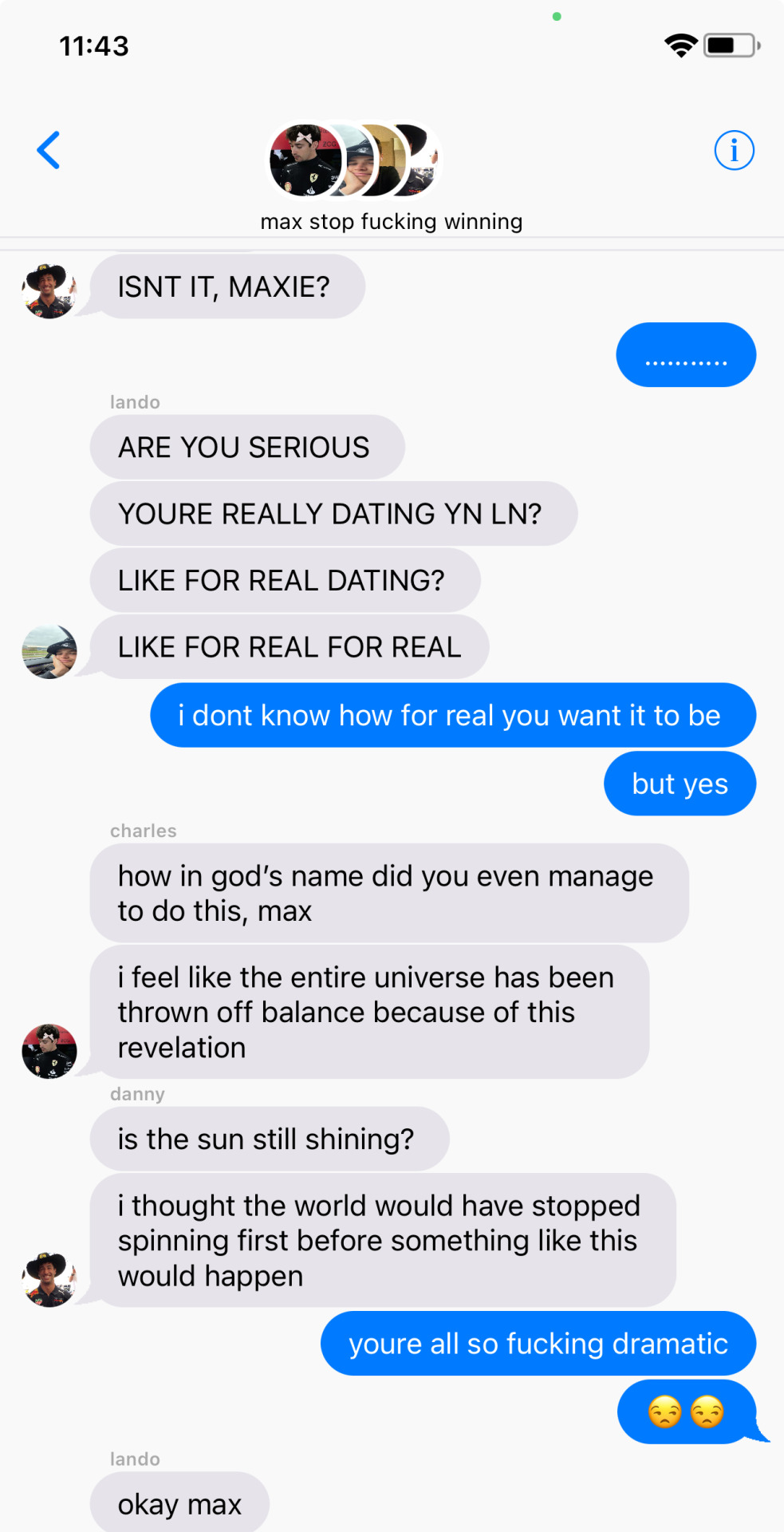Image resolution: width=784 pixels, height=1532 pixels.
Task: Open the conversation info button
Action: [x=734, y=150]
